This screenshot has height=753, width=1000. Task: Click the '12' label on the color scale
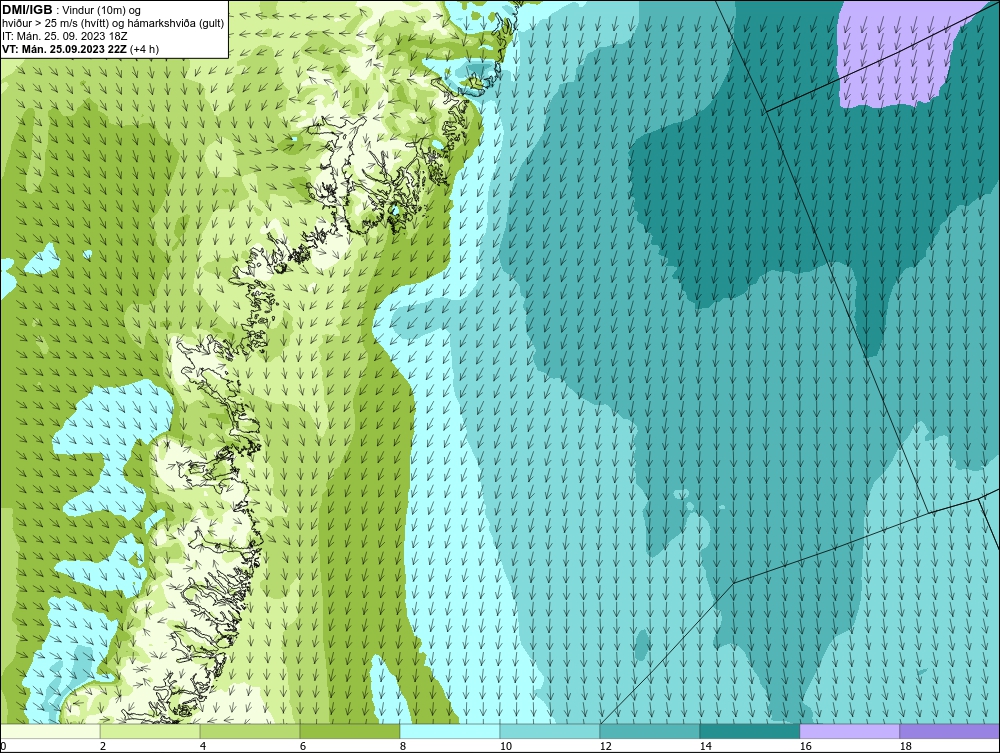[x=606, y=746]
